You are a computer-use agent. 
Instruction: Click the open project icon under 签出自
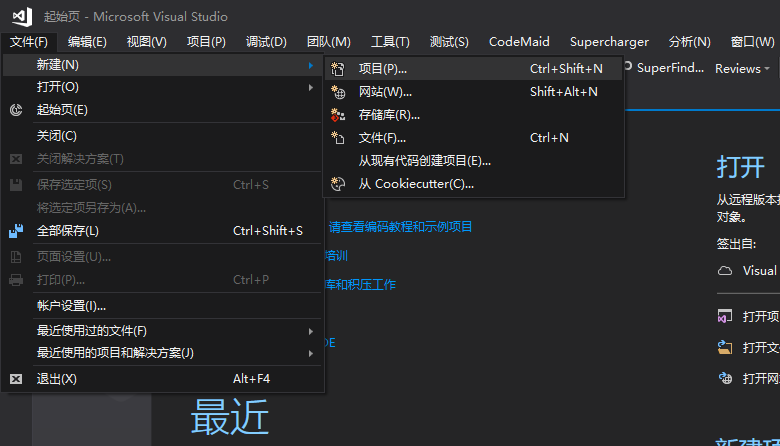point(725,316)
